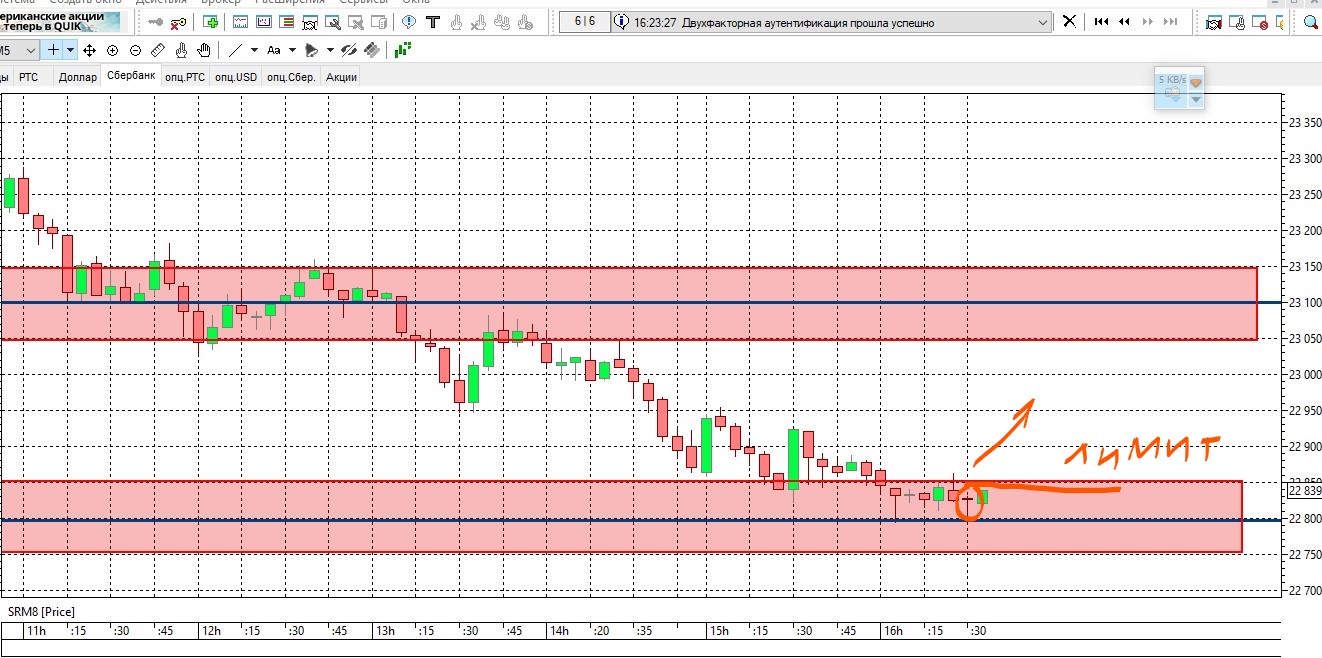Select the marker flag tool
1322x658 pixels.
pyautogui.click(x=311, y=50)
